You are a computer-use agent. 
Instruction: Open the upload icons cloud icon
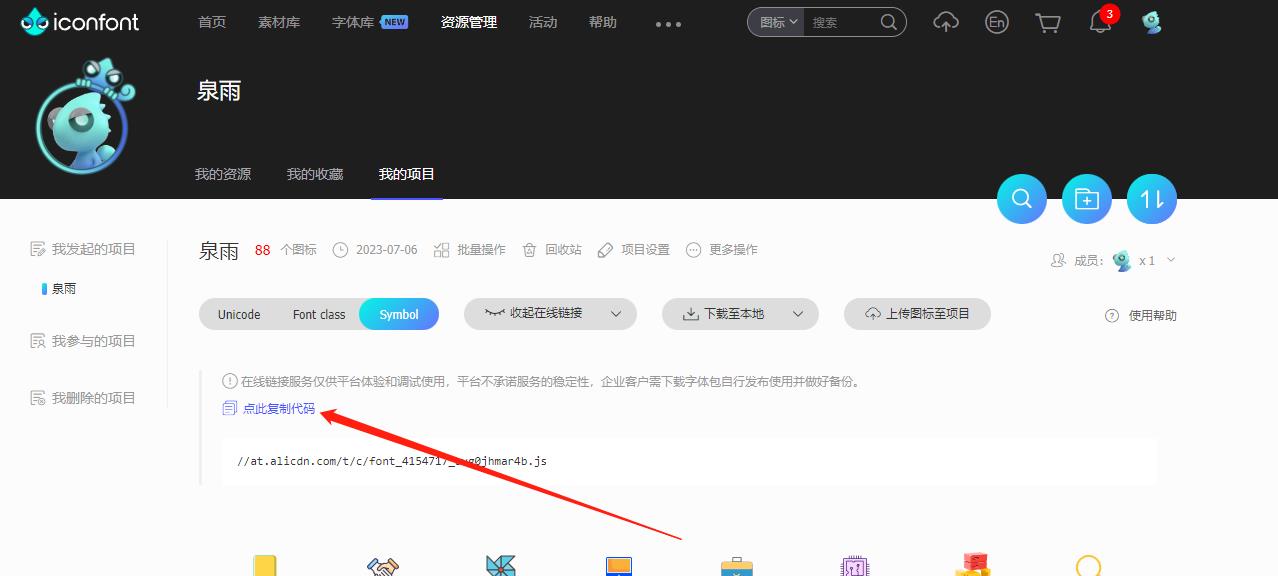[x=945, y=21]
